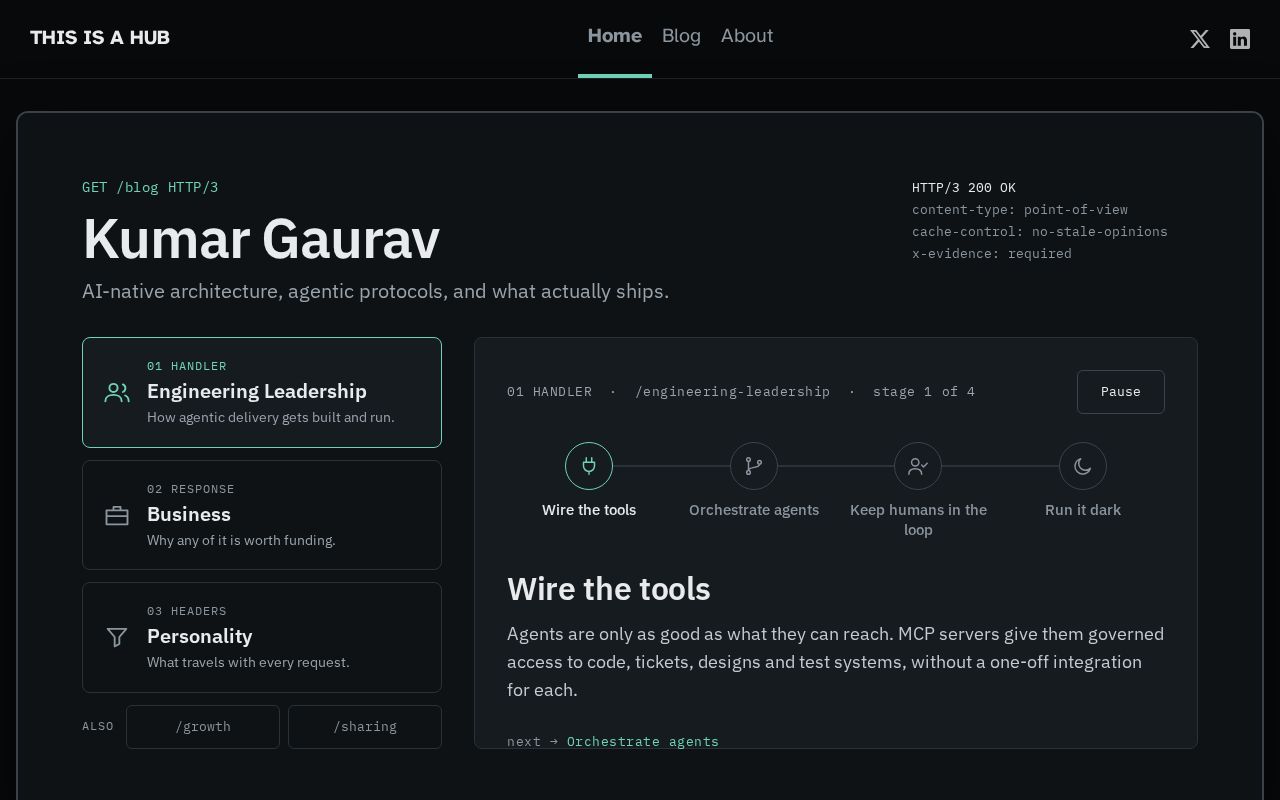Click the content-type: point-of-view header
This screenshot has height=800, width=1280.
(1020, 209)
